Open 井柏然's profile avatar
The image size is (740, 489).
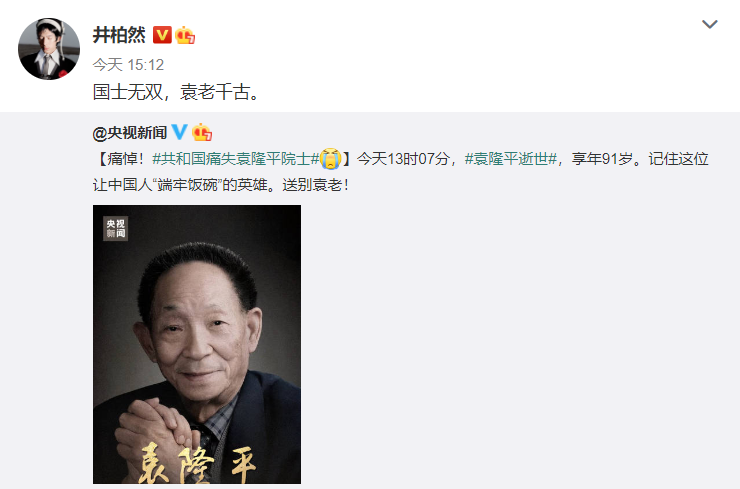point(49,49)
